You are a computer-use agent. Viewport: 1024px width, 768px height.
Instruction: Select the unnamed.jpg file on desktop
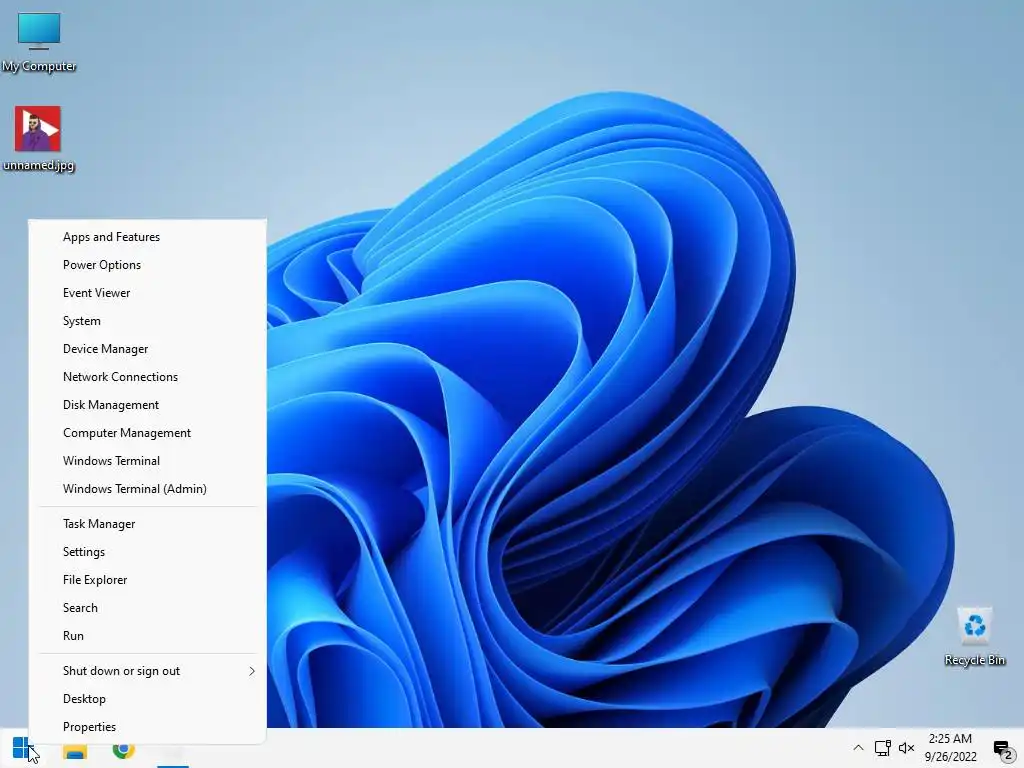(38, 139)
